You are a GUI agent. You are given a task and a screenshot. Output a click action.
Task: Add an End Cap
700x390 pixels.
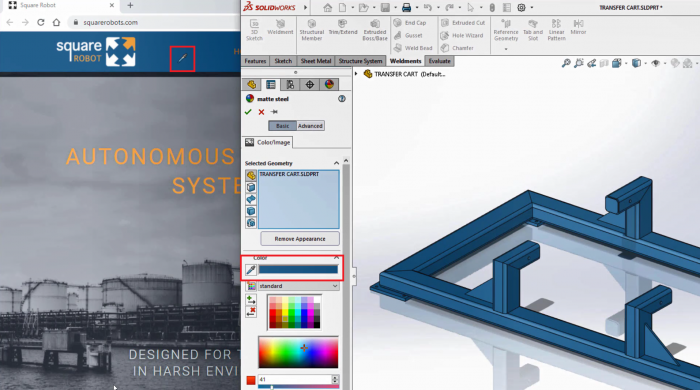(410, 23)
